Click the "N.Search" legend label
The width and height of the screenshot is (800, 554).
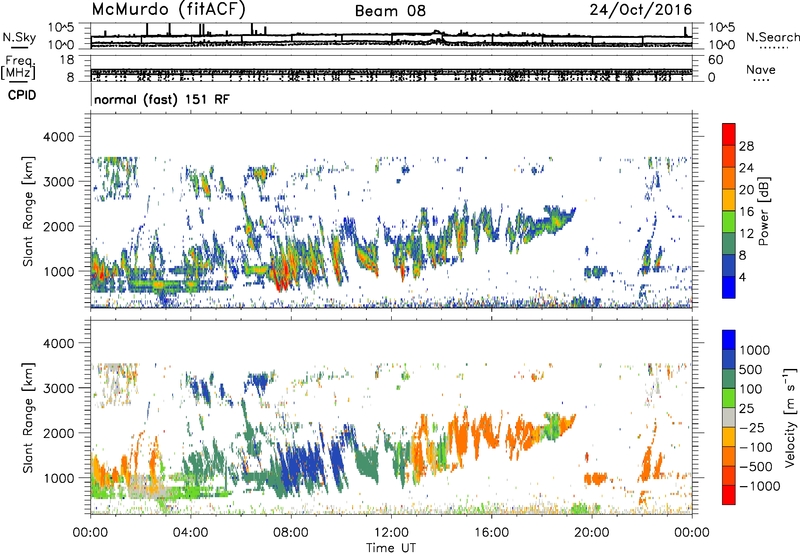[772, 37]
